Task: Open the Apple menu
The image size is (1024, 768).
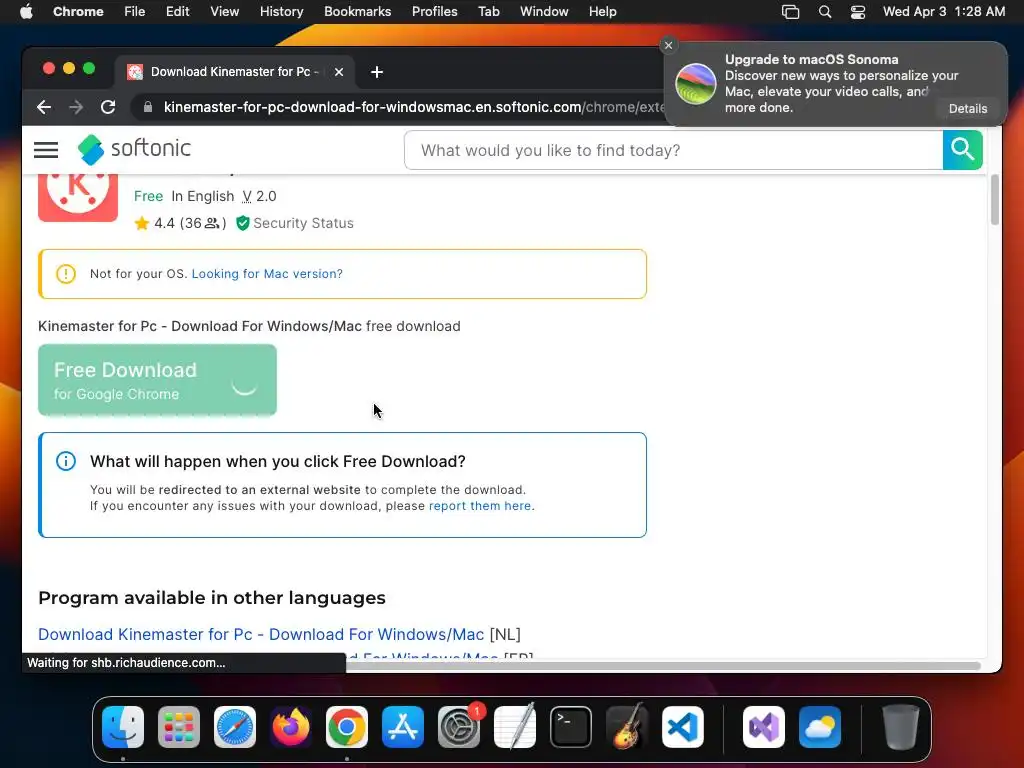Action: tap(26, 12)
